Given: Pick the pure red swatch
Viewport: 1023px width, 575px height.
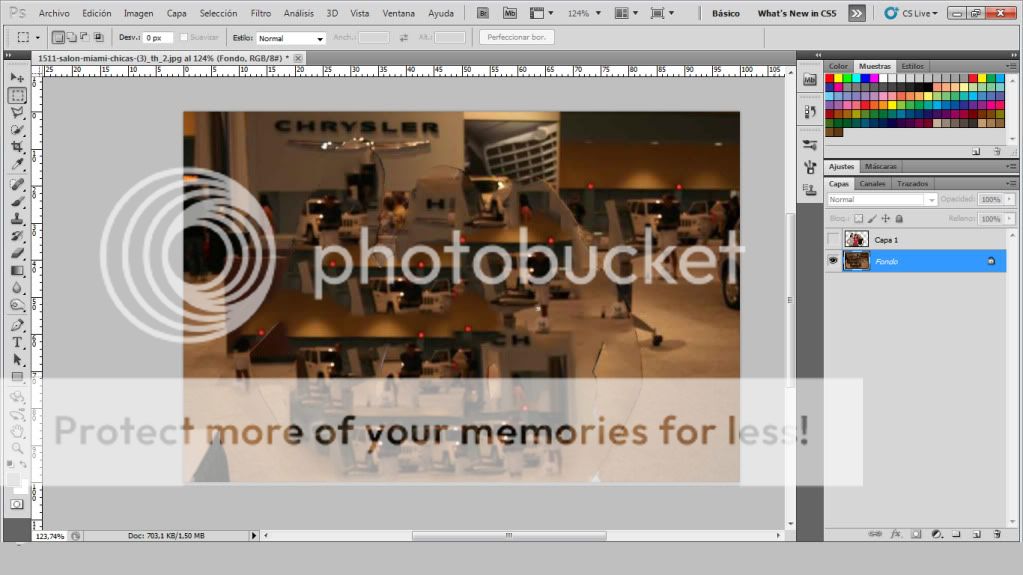Looking at the screenshot, I should [830, 78].
